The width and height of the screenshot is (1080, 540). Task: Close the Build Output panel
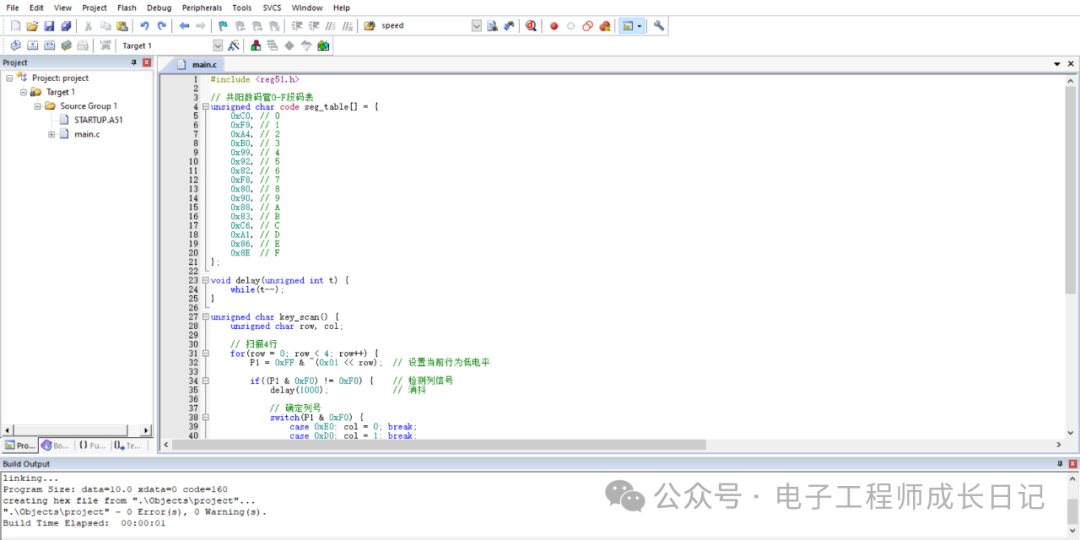[1072, 464]
